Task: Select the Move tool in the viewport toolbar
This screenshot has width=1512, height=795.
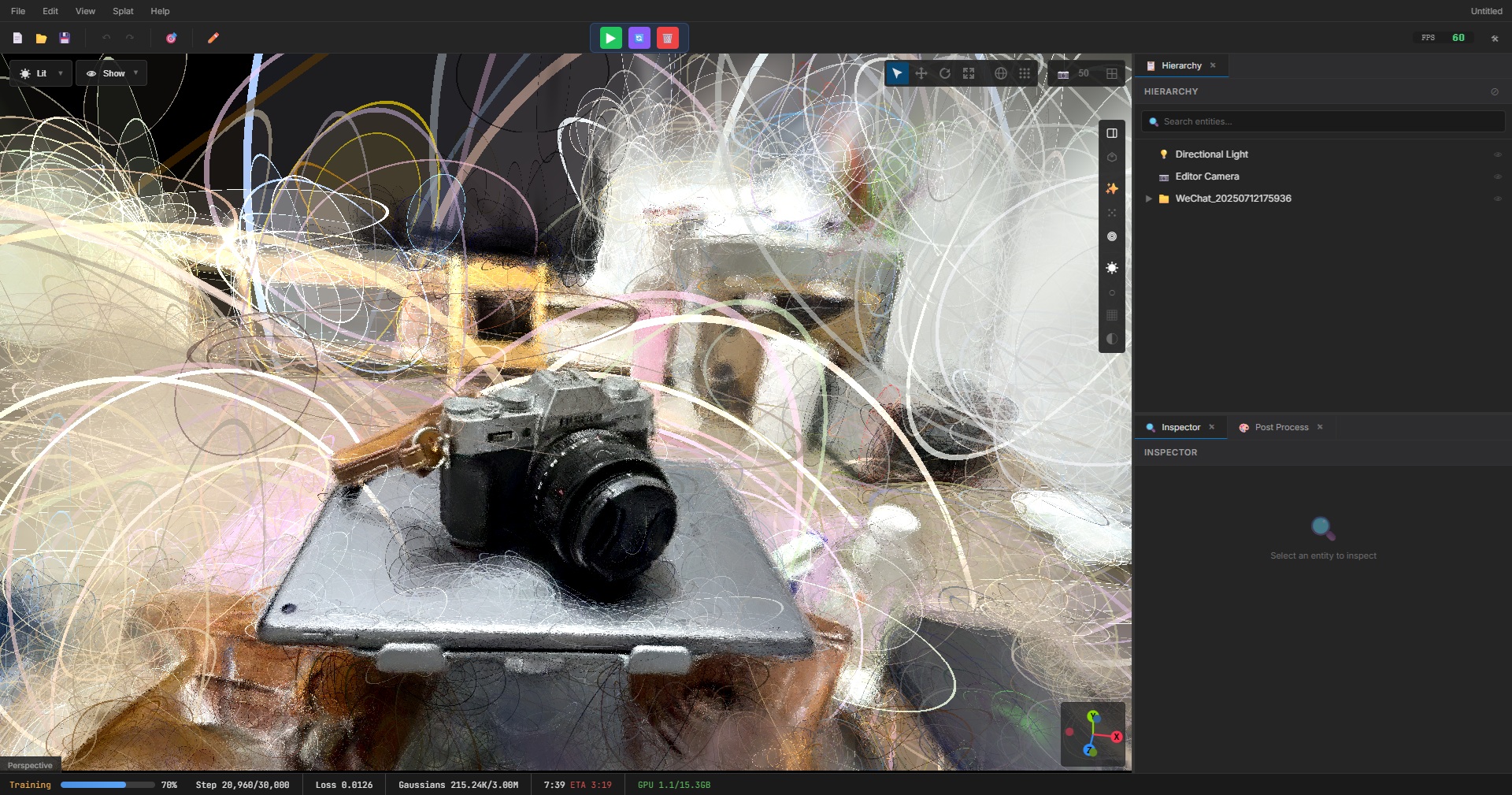Action: tap(921, 73)
